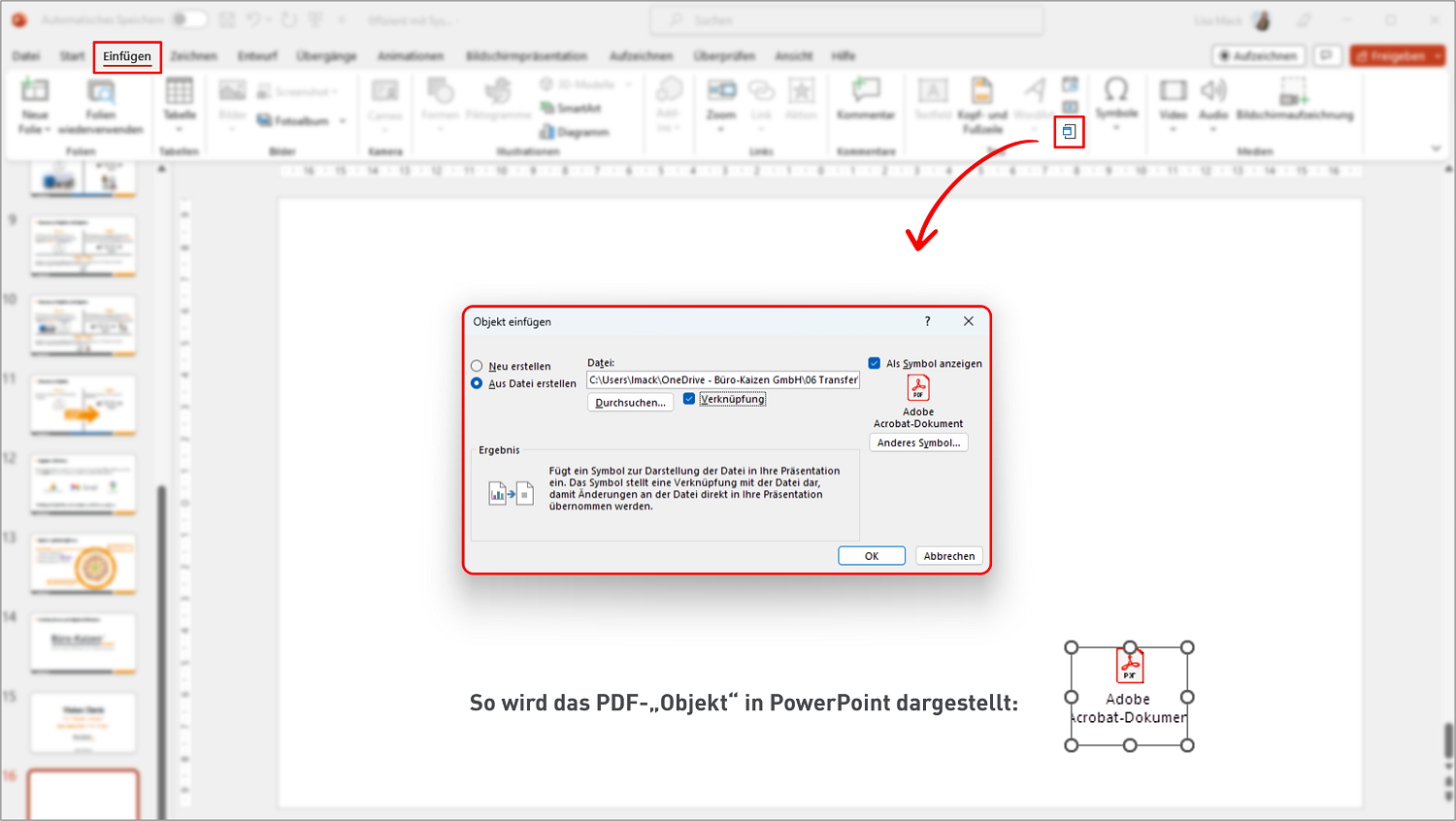Click the Video icon
Viewport: 1456px width, 821px height.
point(1174,91)
